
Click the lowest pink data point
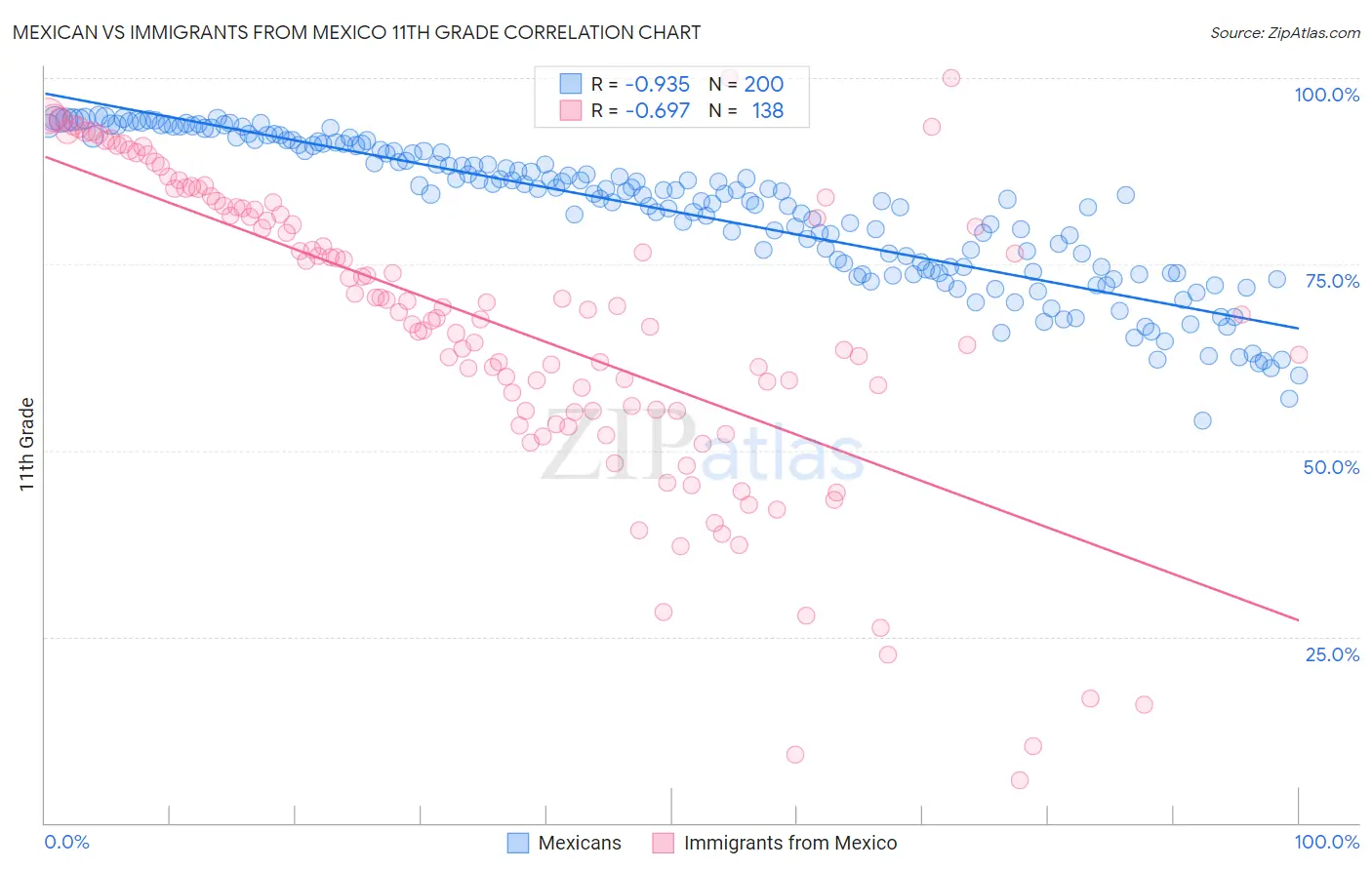(x=1020, y=780)
